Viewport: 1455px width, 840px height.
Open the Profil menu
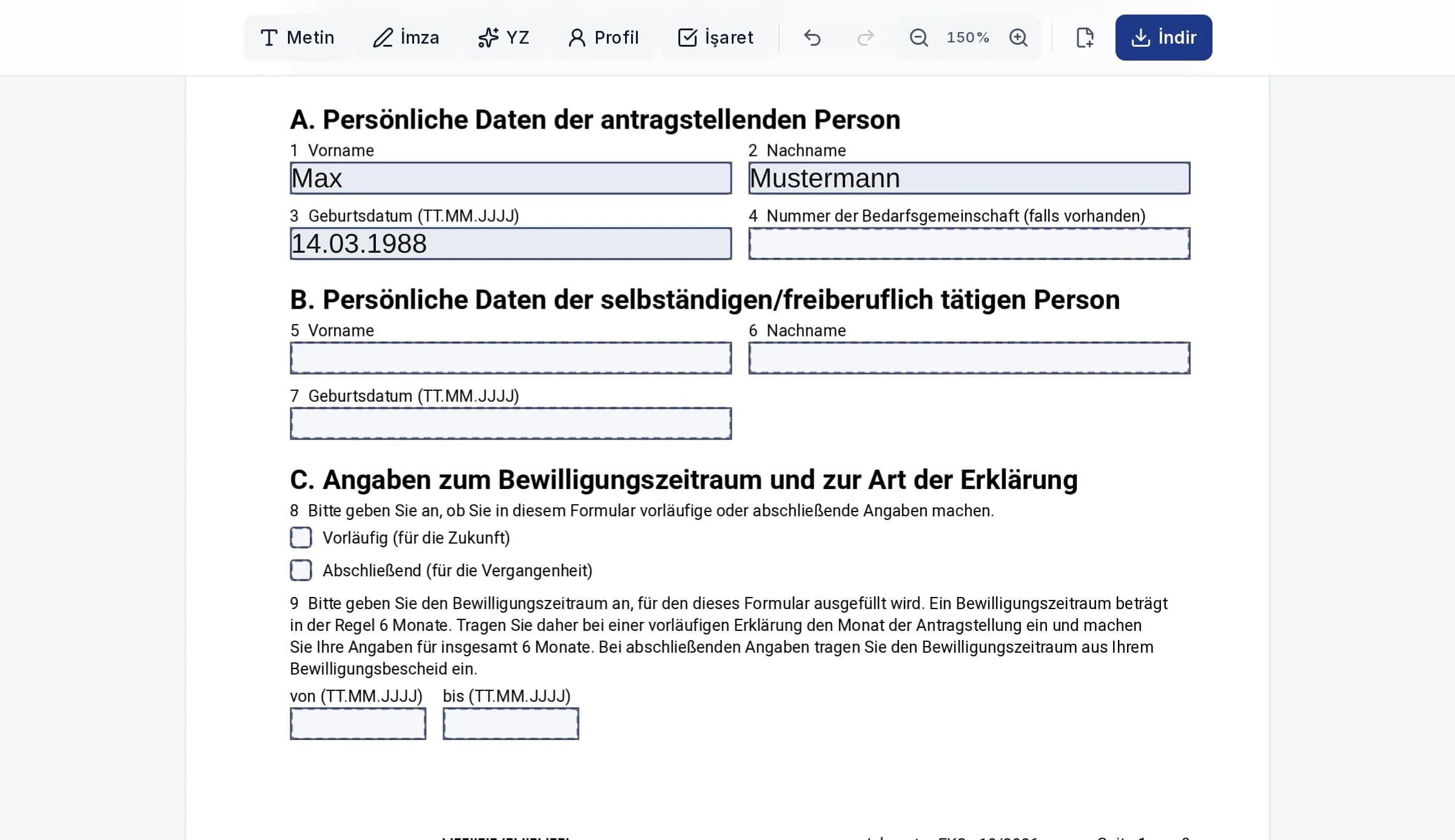(x=603, y=38)
